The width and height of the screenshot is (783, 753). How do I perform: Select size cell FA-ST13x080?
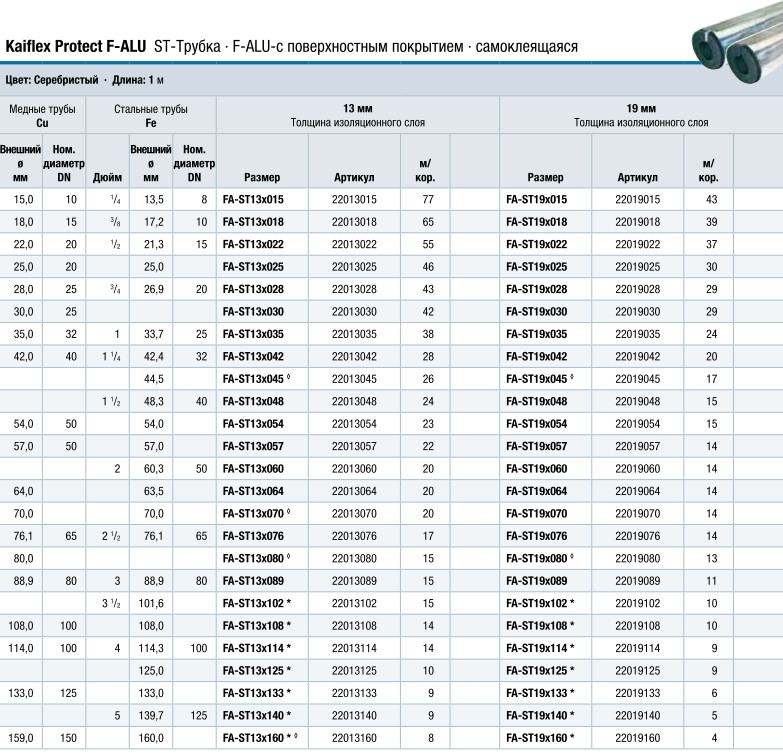coord(257,559)
